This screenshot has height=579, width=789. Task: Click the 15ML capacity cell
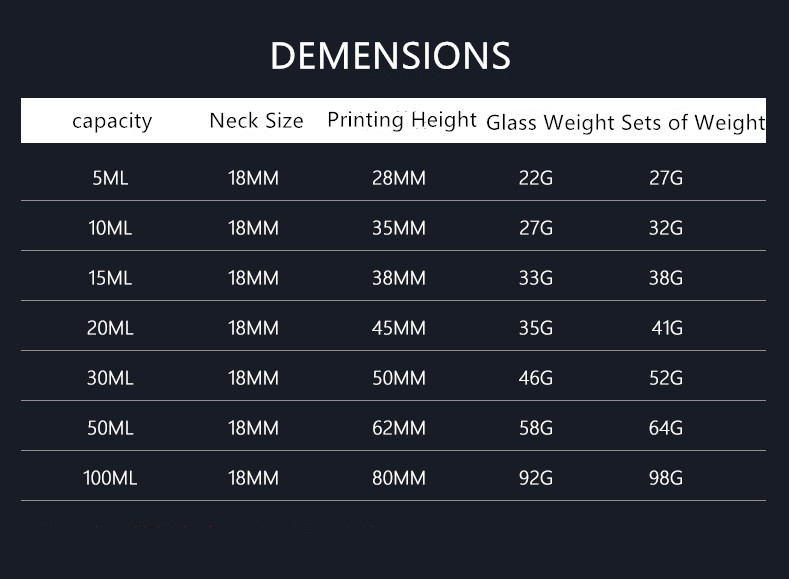pyautogui.click(x=110, y=278)
